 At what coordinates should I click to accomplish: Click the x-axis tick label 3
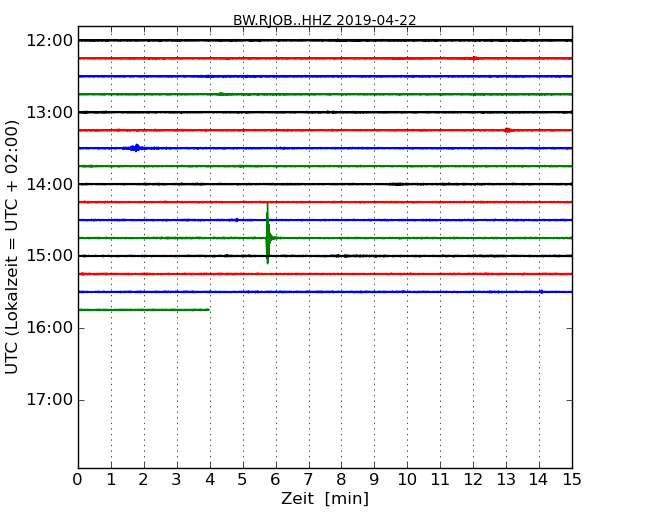pyautogui.click(x=177, y=480)
